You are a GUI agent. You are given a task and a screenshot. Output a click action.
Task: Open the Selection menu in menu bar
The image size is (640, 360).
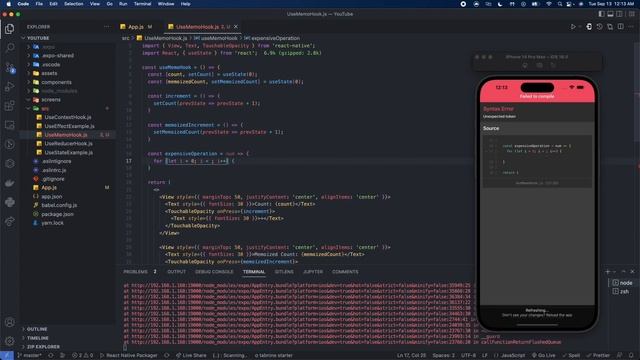coord(74,4)
